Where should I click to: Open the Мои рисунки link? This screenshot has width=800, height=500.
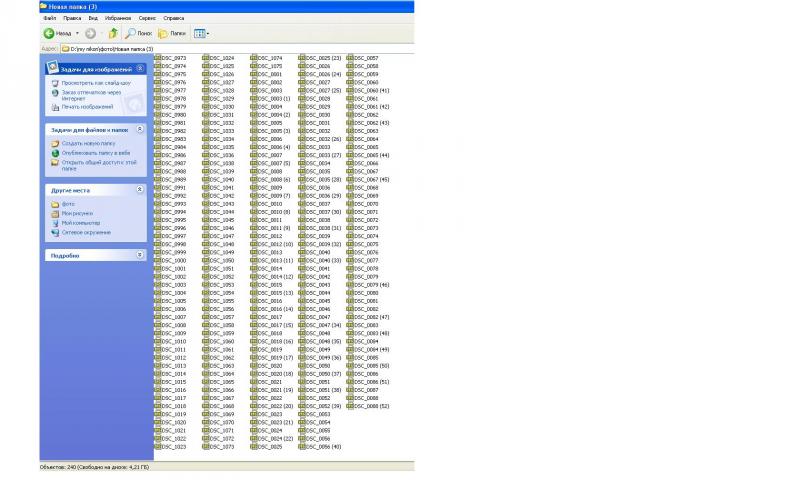click(x=77, y=213)
